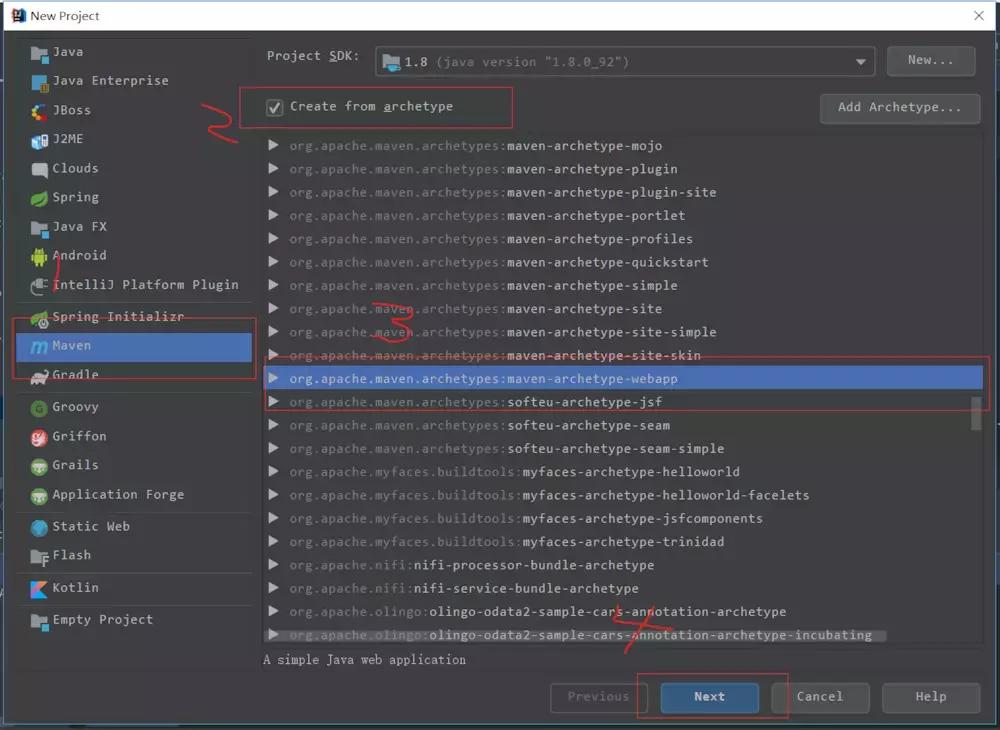Click the IntelliJ Platform Plugin icon
1000x730 pixels.
point(40,286)
